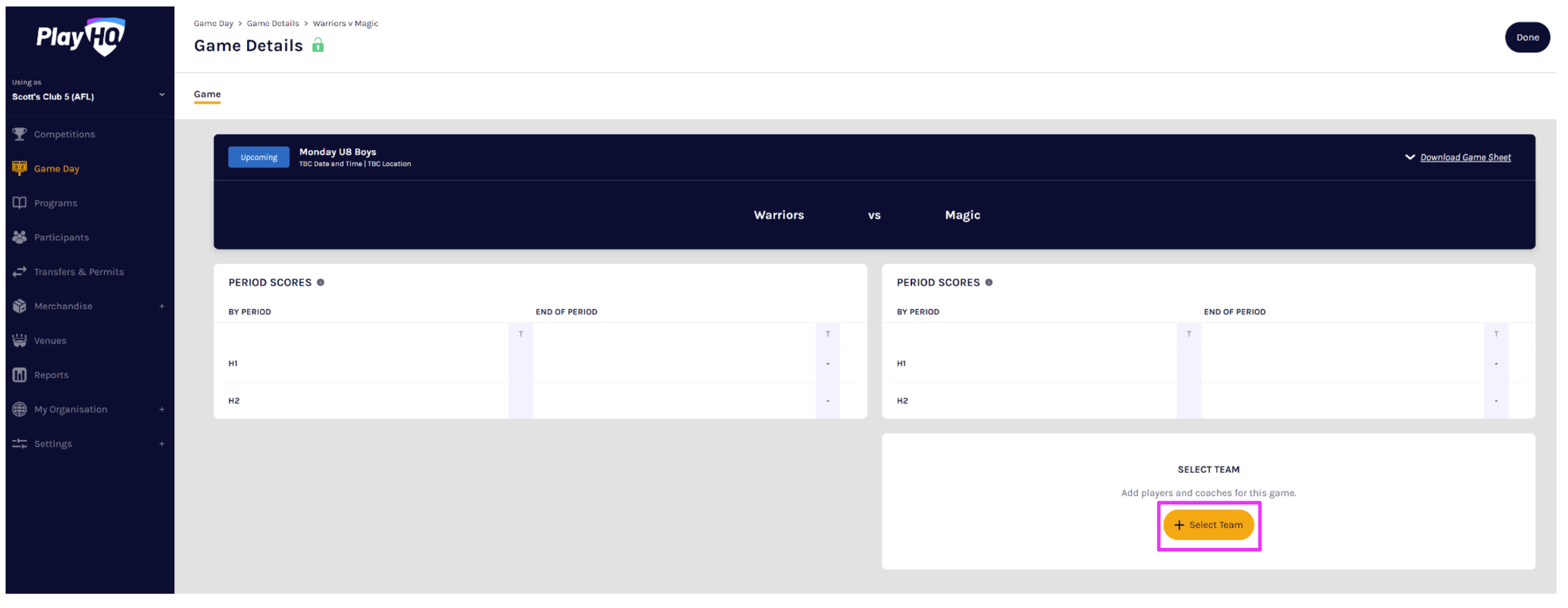Expand the Settings submenu

[162, 444]
